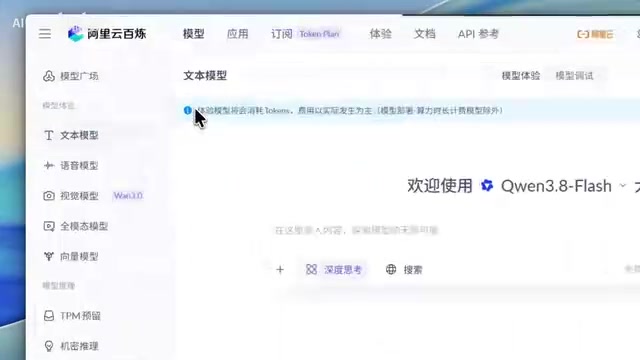The image size is (640, 360).
Task: Click the TPM 预留 icon
Action: [49, 316]
